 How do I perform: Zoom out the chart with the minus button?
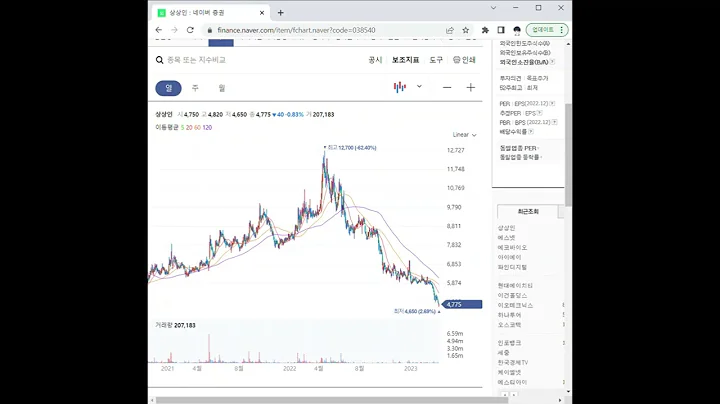pyautogui.click(x=447, y=87)
